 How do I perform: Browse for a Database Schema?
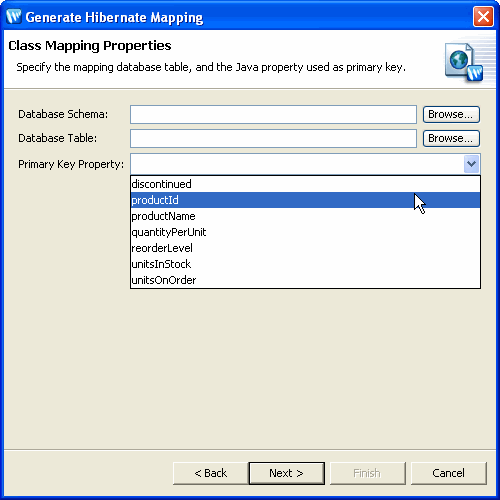coord(451,114)
